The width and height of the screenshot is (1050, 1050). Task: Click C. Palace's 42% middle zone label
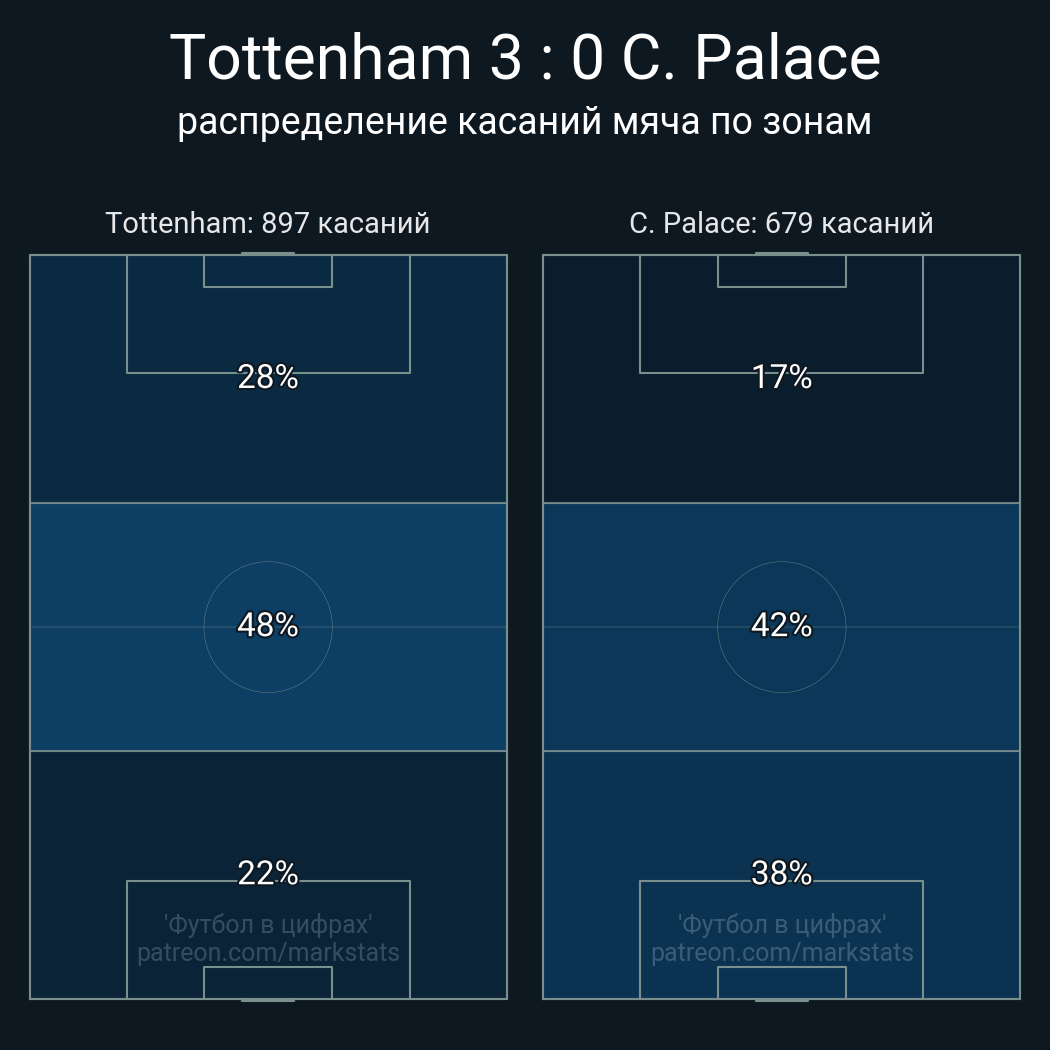click(x=781, y=625)
